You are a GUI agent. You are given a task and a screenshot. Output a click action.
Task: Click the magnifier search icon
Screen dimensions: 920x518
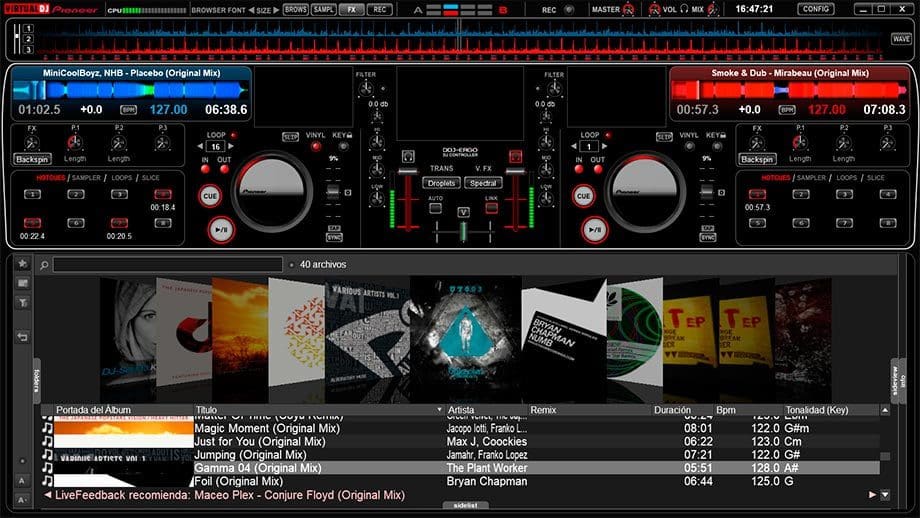pyautogui.click(x=44, y=265)
